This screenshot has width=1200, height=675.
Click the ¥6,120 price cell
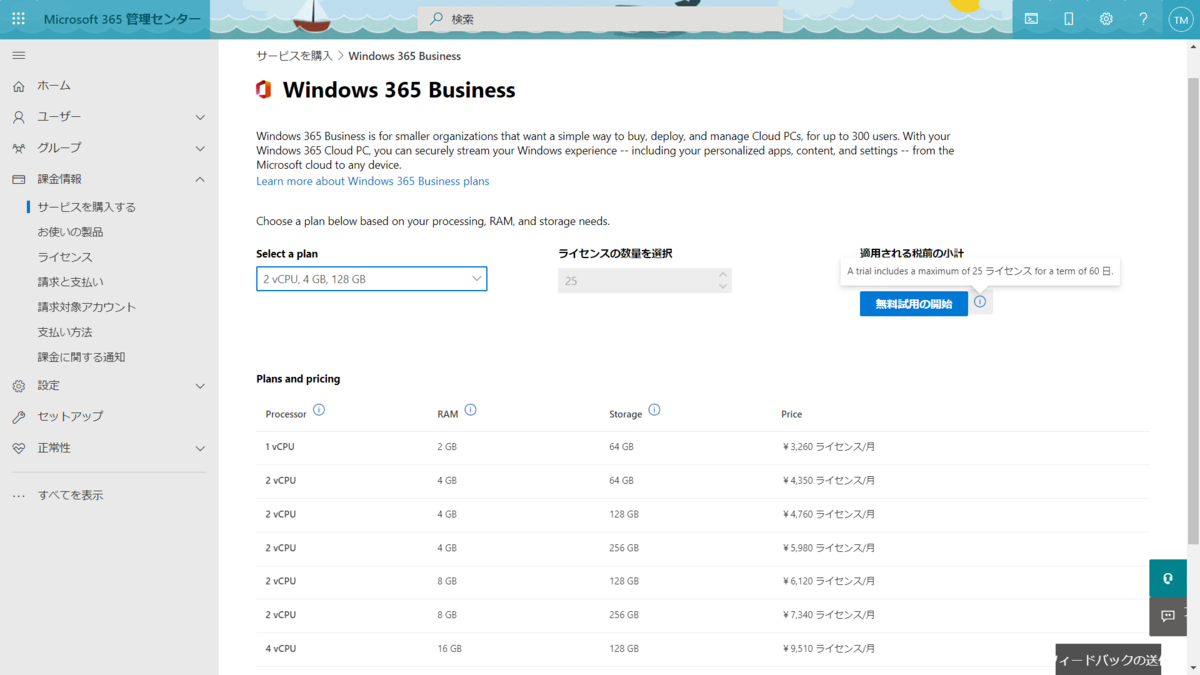[x=828, y=581]
